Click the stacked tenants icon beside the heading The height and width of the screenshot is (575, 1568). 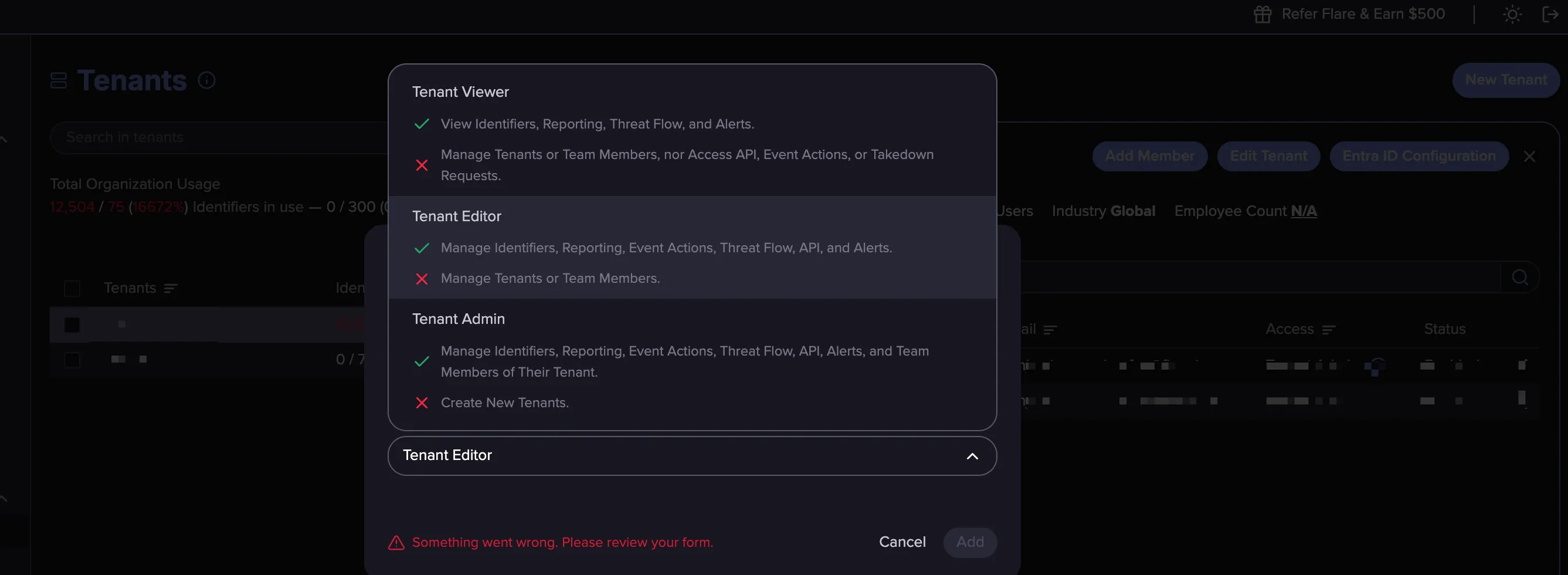59,80
